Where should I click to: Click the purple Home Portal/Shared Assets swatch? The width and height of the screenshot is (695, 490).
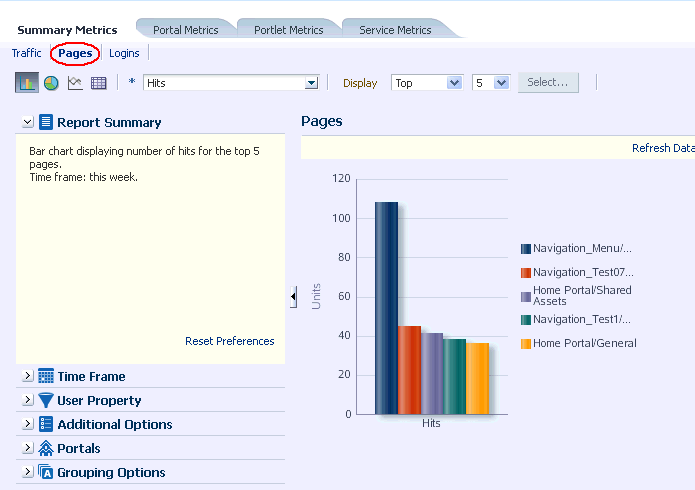pyautogui.click(x=526, y=297)
